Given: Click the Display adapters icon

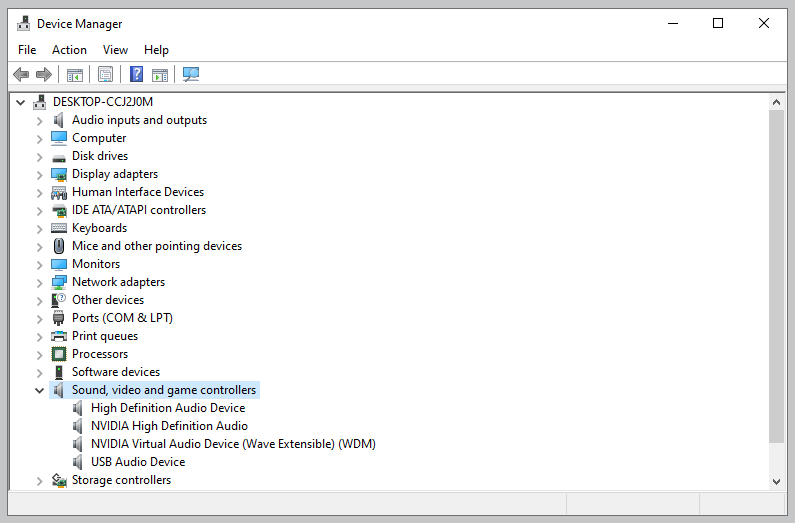Looking at the screenshot, I should (x=59, y=174).
